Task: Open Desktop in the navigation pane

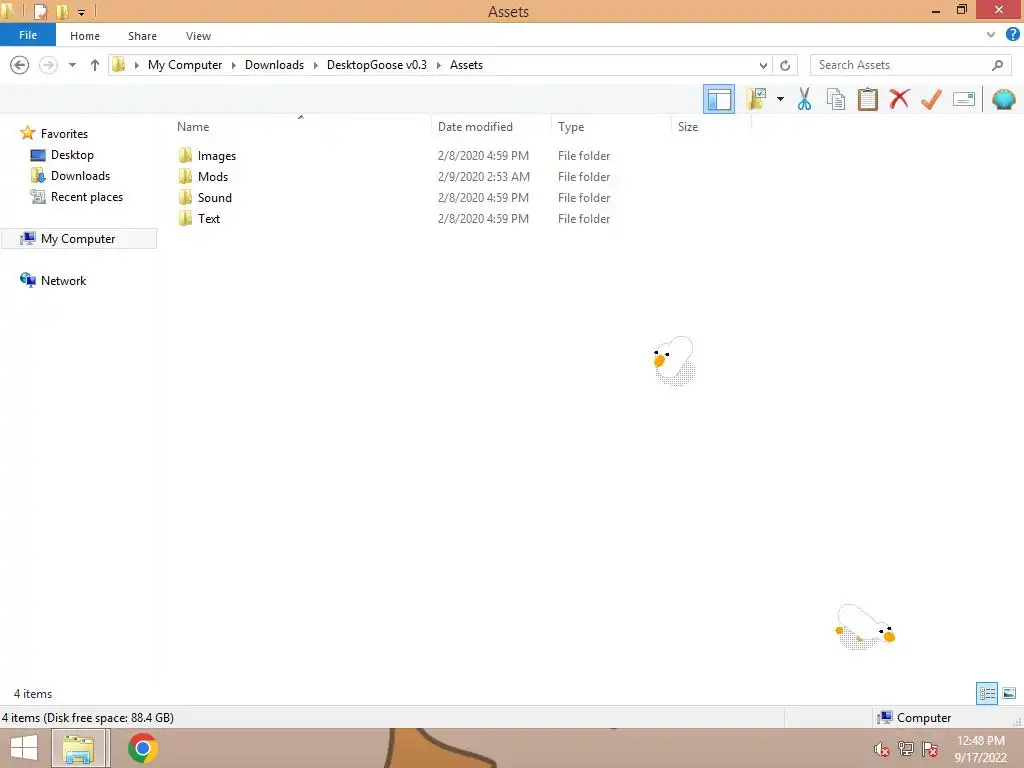Action: (x=72, y=155)
